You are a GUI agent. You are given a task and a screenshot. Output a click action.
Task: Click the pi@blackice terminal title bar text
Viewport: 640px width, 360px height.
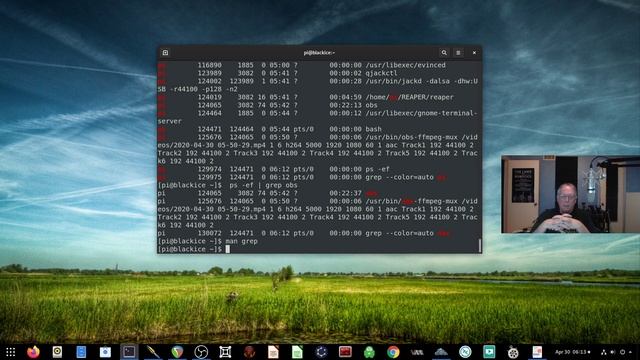(319, 53)
